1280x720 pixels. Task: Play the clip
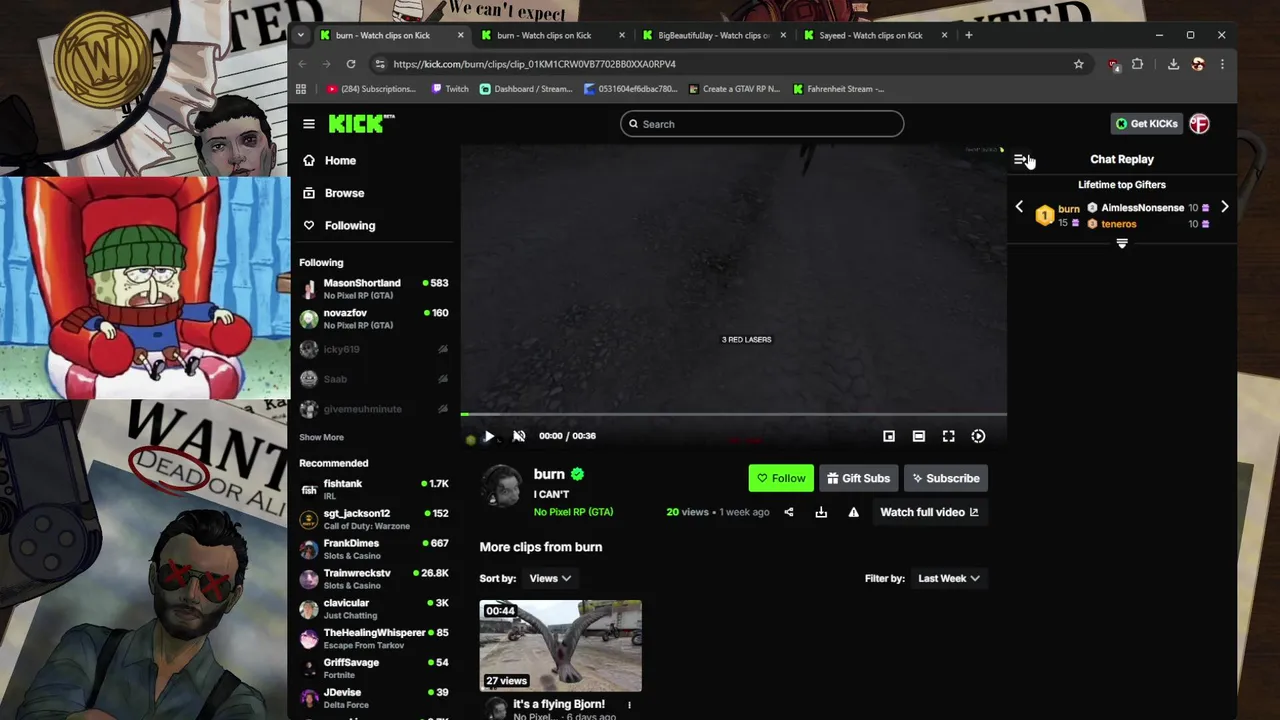(489, 436)
